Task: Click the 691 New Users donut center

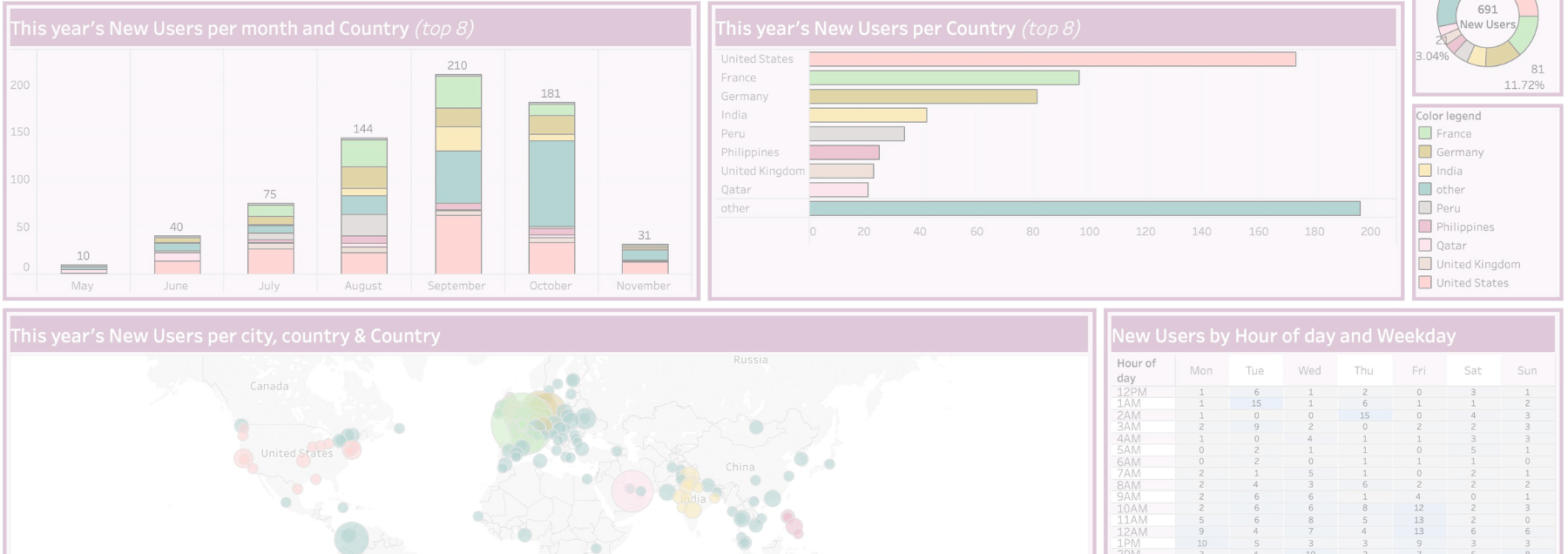Action: [1487, 17]
